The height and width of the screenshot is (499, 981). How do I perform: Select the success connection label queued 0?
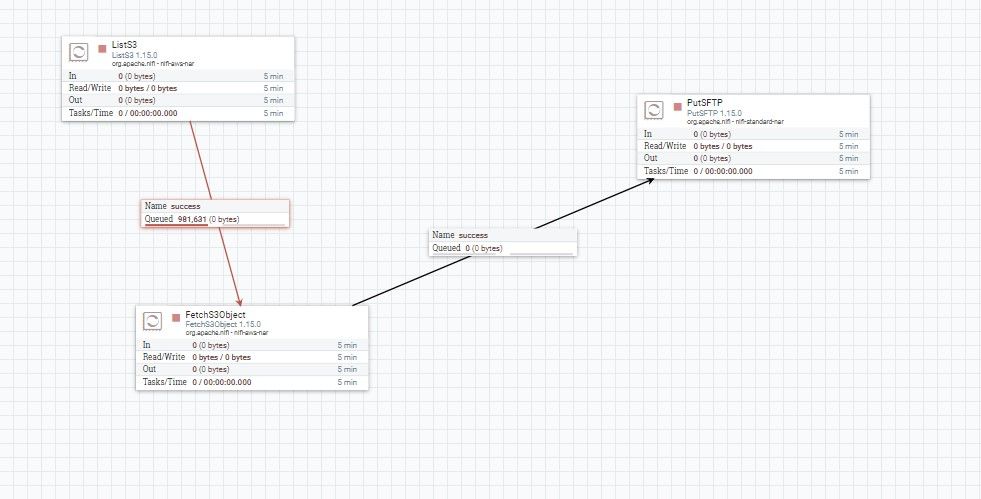coord(503,242)
